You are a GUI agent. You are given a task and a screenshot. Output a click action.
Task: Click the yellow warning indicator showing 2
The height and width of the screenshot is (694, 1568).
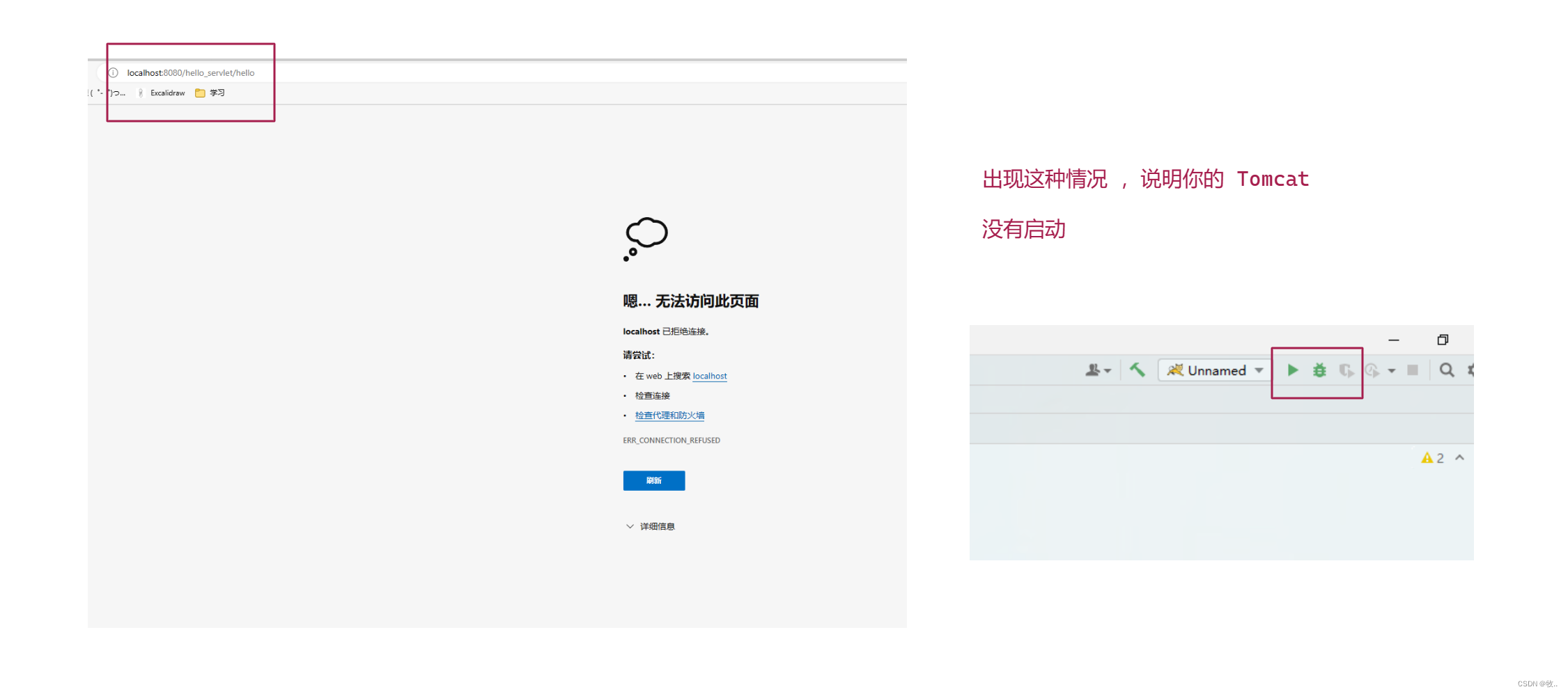coord(1432,458)
